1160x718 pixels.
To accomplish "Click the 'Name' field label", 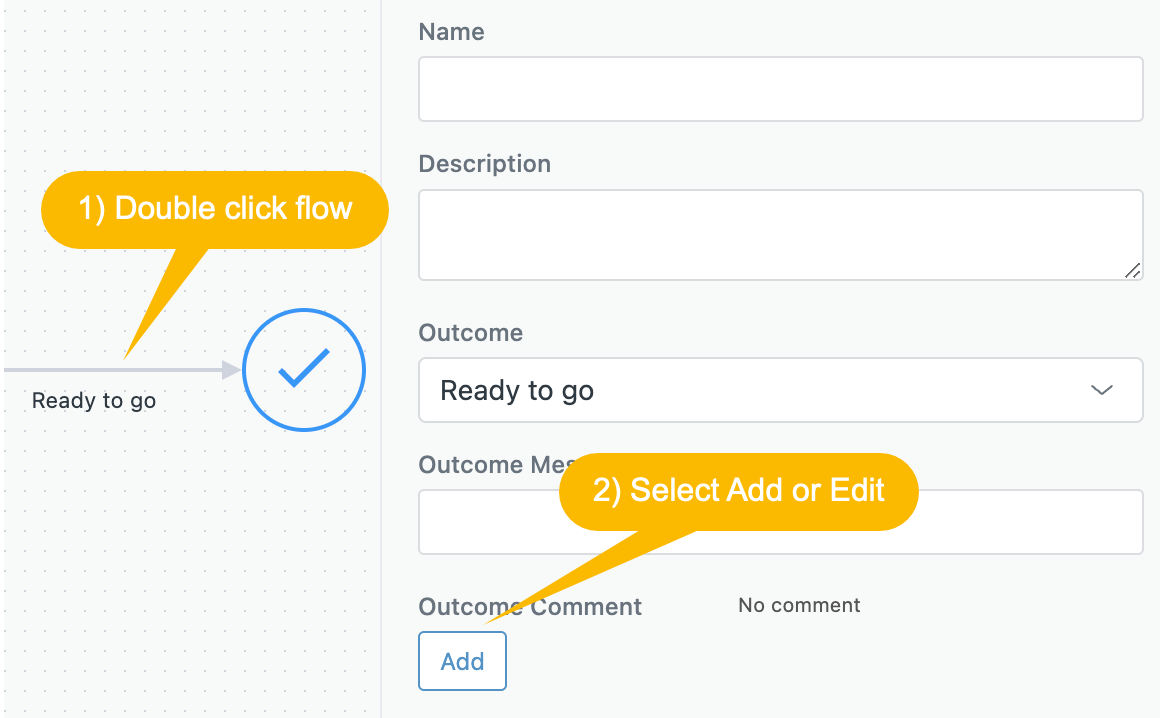I will click(x=451, y=31).
